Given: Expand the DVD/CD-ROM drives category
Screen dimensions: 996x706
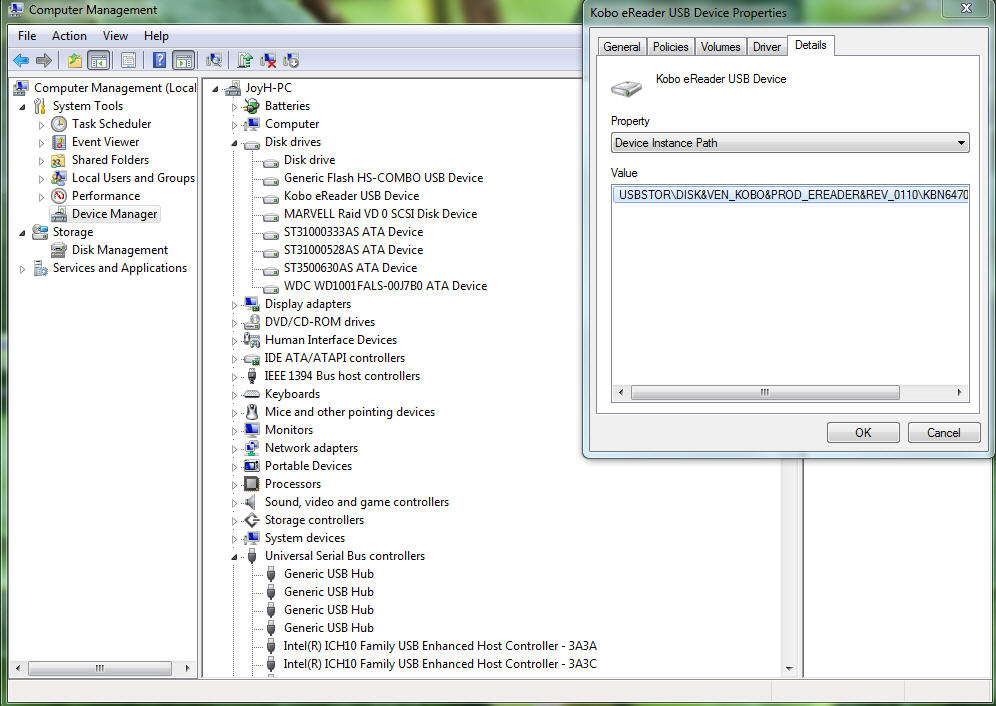Looking at the screenshot, I should pyautogui.click(x=234, y=323).
